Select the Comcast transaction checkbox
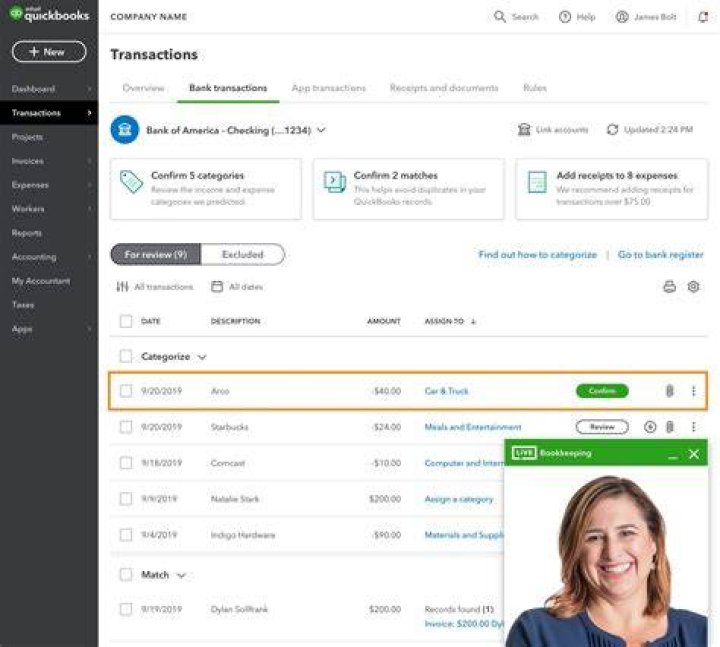The image size is (720, 647). pyautogui.click(x=126, y=463)
